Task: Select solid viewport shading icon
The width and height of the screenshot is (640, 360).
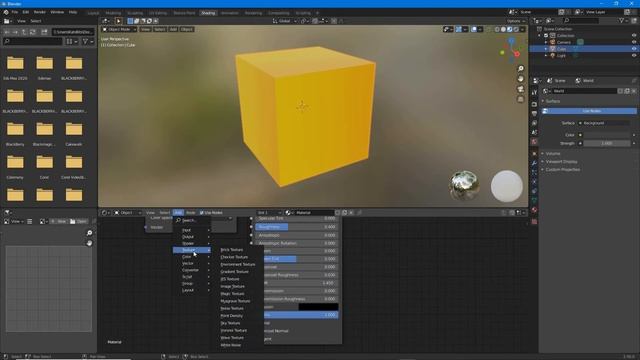Action: tap(503, 29)
